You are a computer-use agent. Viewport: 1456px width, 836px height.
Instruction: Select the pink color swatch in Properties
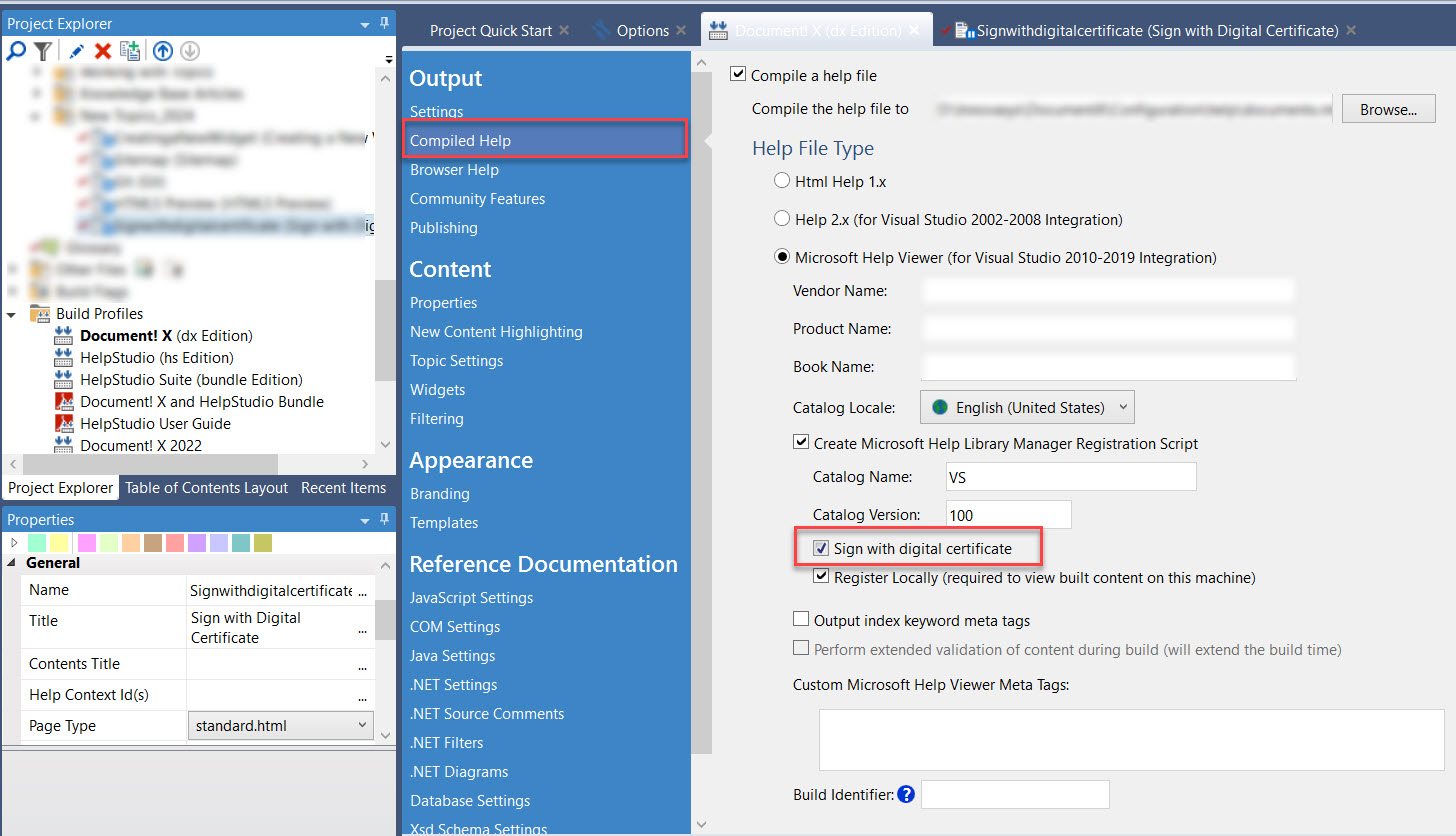click(x=88, y=545)
